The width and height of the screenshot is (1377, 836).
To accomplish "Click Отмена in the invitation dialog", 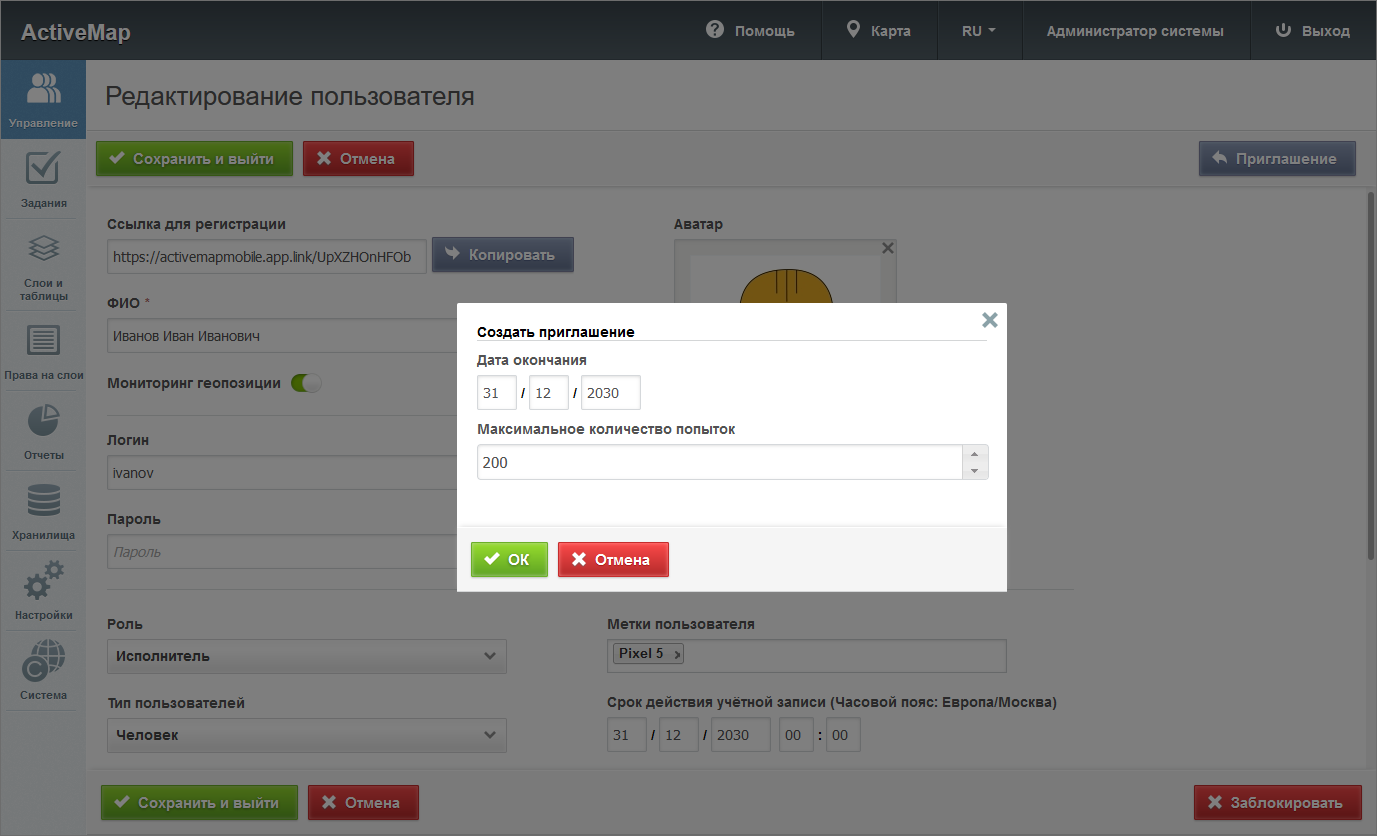I will (x=613, y=560).
